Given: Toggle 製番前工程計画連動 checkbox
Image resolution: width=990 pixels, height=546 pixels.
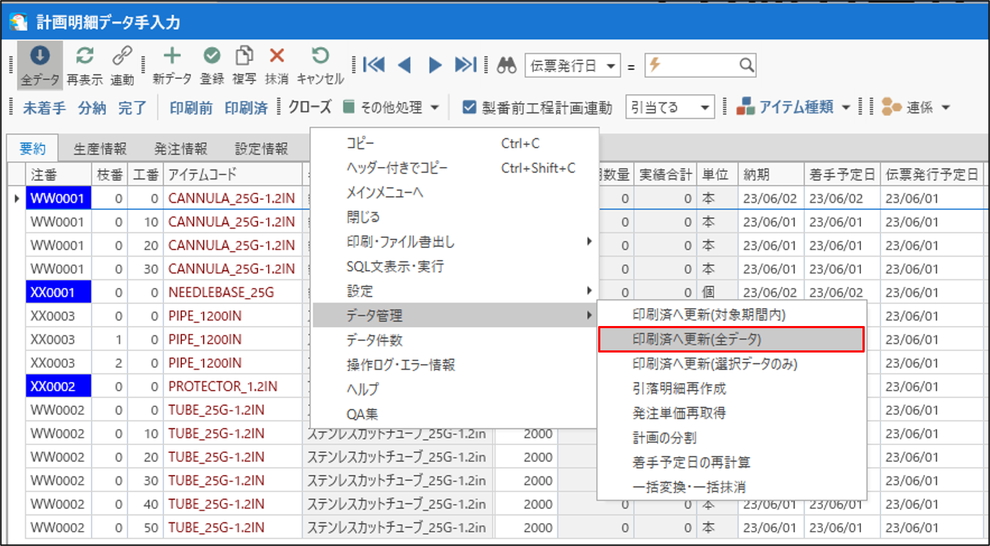Looking at the screenshot, I should click(x=468, y=107).
